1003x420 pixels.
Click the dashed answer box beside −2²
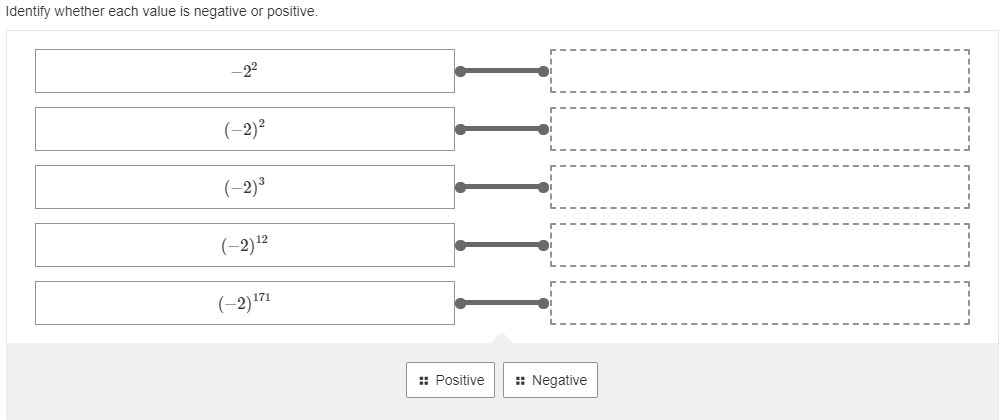tap(759, 71)
